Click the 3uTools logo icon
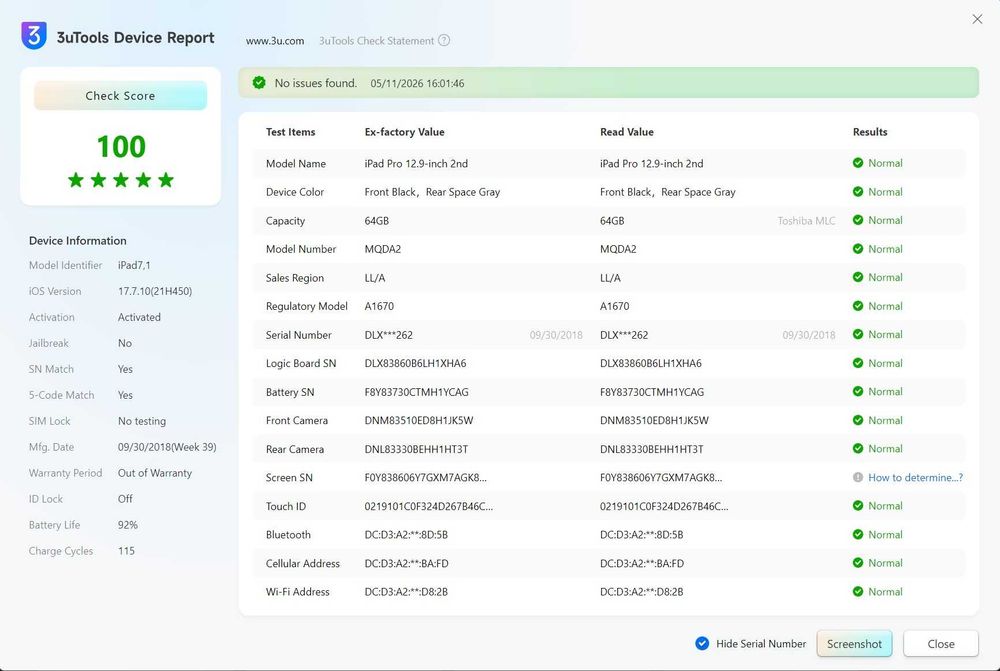Viewport: 1000px width, 671px height. [34, 36]
